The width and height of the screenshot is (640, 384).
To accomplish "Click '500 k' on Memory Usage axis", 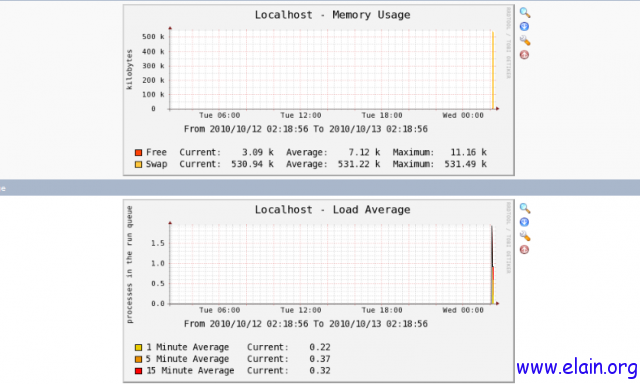I will coord(153,37).
